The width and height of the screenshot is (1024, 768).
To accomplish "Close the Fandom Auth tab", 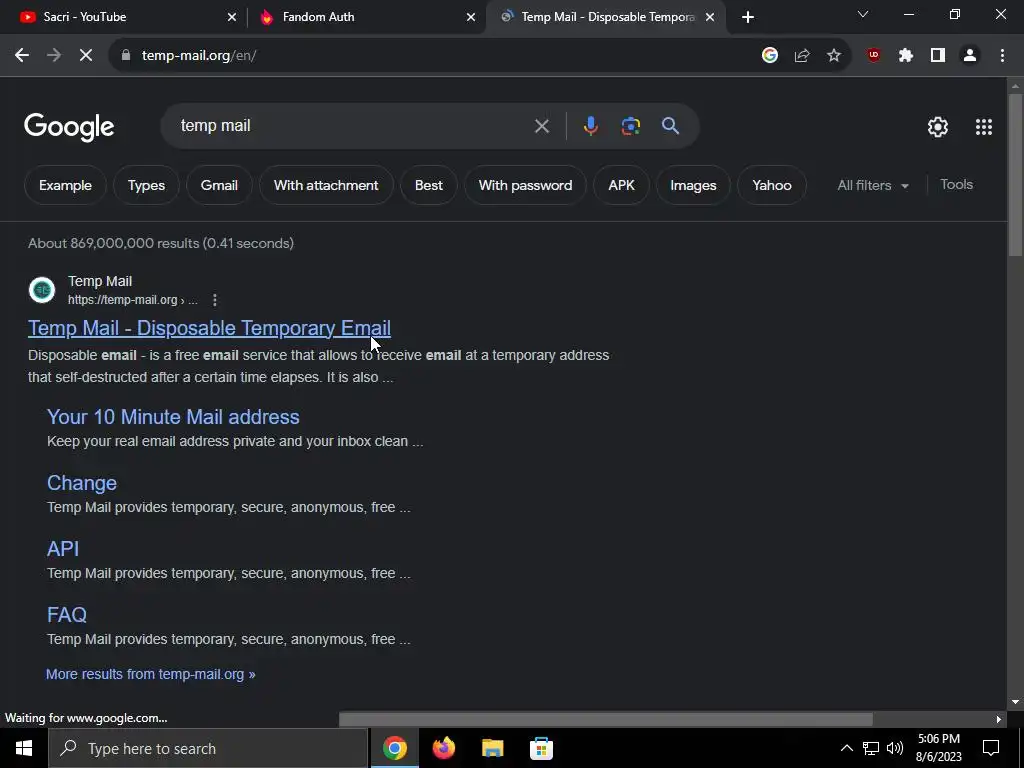I will (471, 17).
